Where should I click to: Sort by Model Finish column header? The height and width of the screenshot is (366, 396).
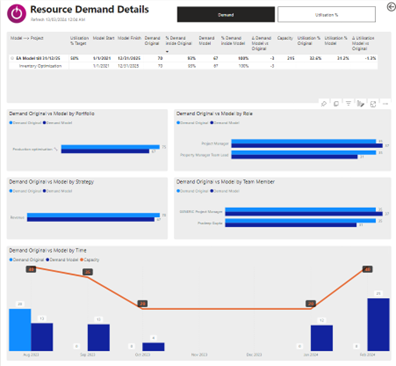pyautogui.click(x=129, y=38)
